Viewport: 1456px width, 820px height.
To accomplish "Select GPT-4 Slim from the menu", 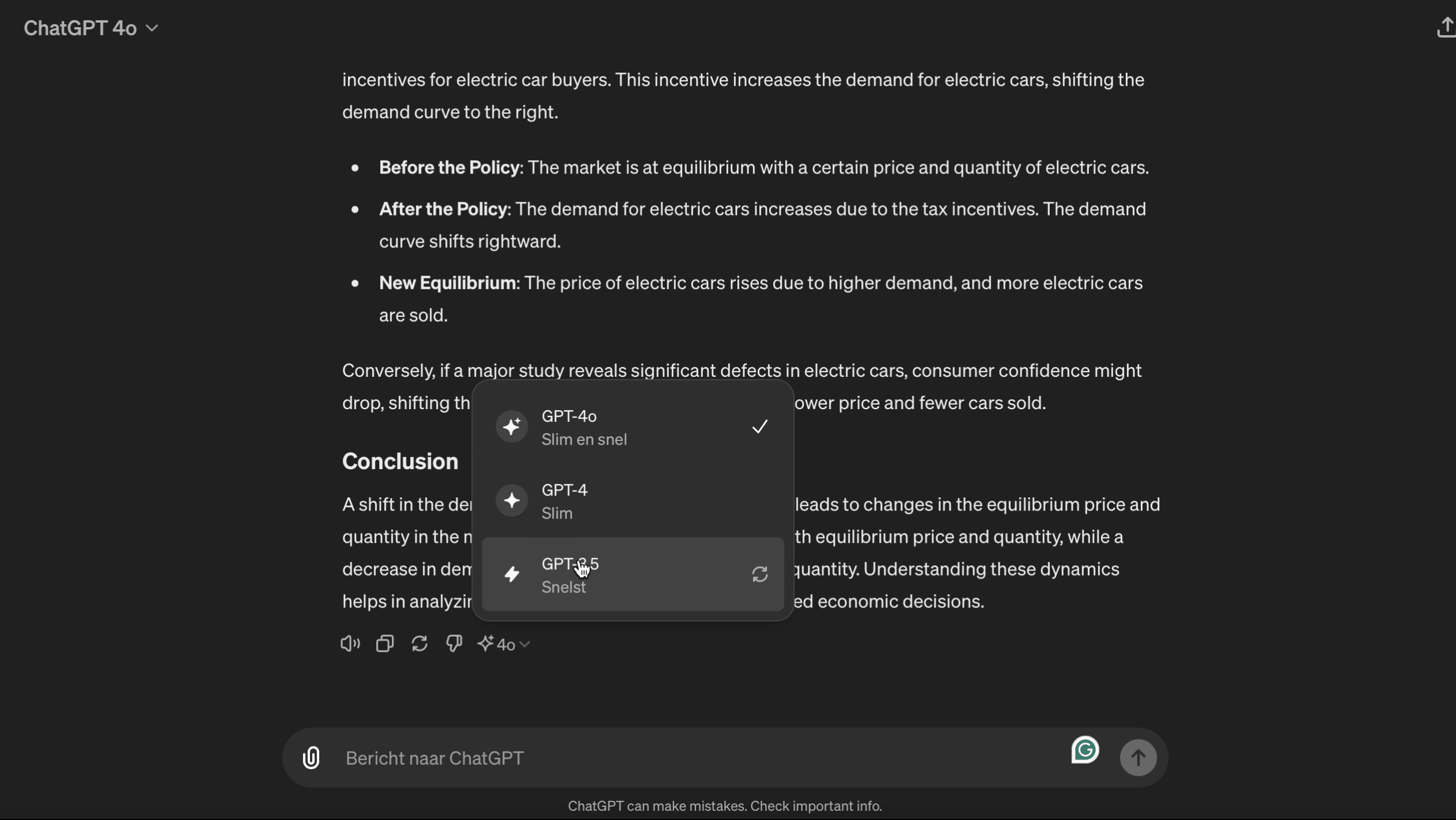I will (632, 501).
